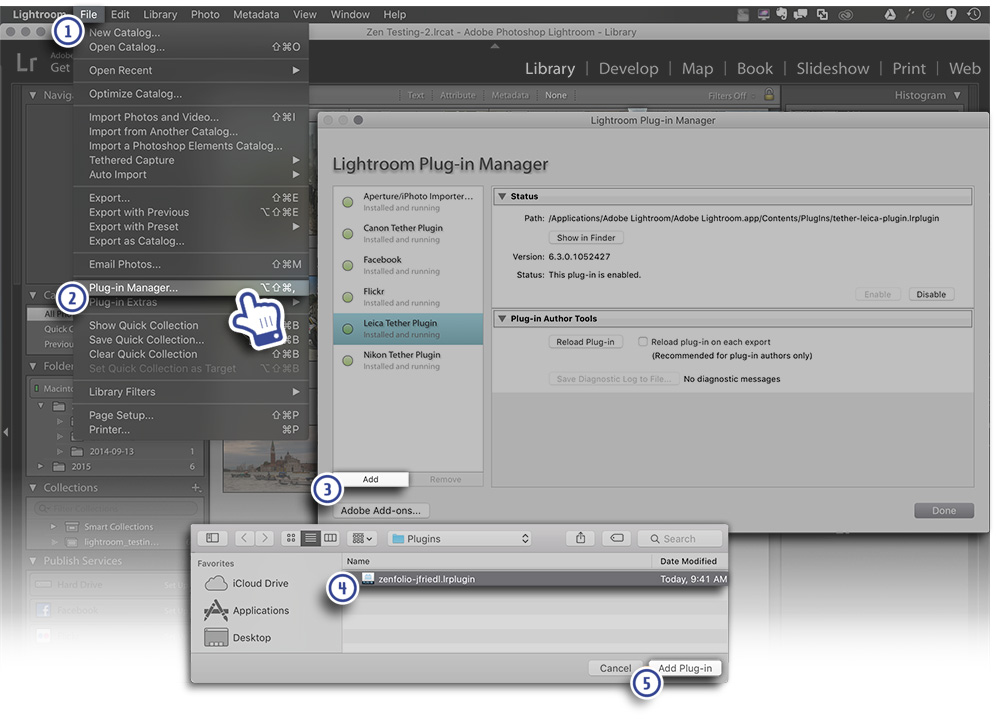
Task: Click the back navigation arrow in the dialog
Action: (243, 538)
